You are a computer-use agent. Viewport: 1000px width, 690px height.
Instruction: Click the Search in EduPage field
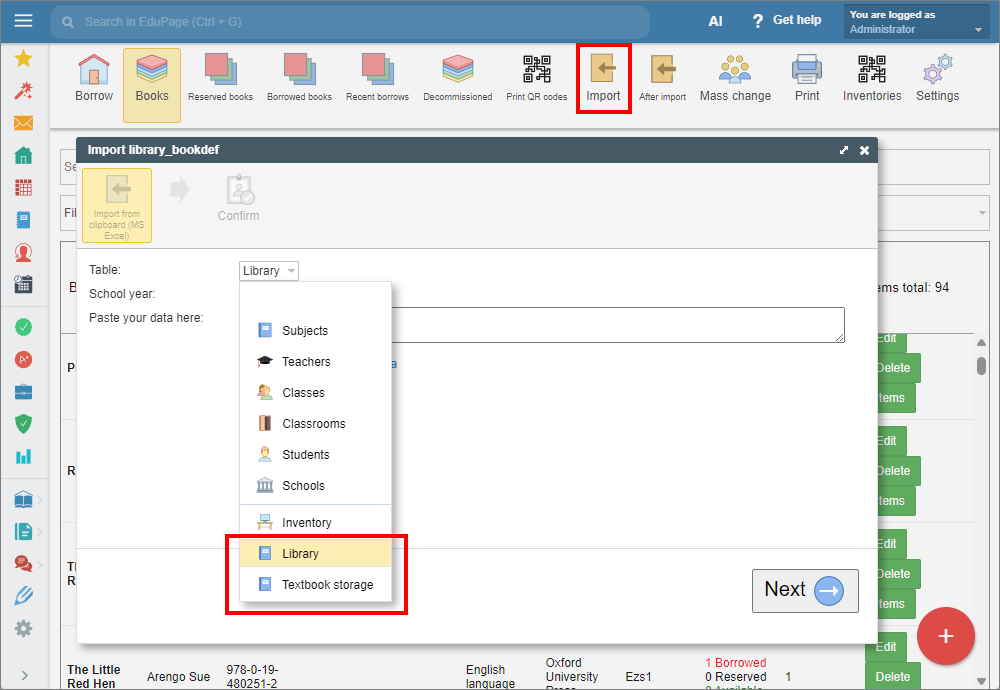point(350,22)
